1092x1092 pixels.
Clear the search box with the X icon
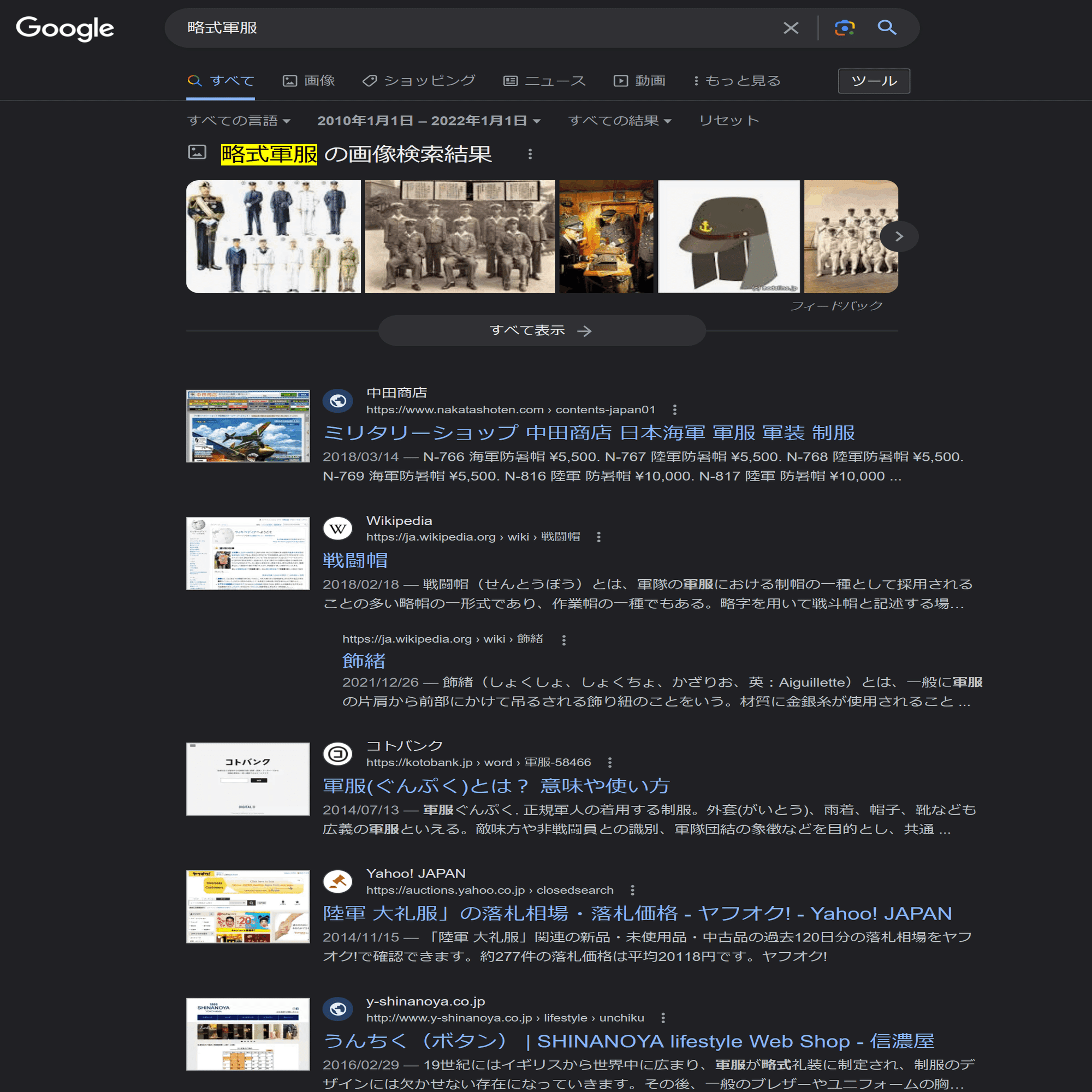[x=791, y=28]
